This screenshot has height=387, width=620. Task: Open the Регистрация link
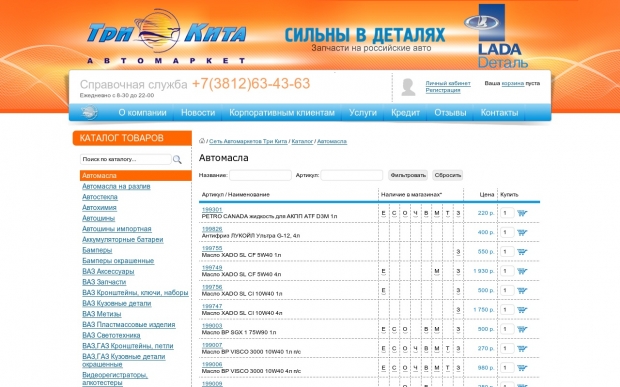(x=443, y=90)
